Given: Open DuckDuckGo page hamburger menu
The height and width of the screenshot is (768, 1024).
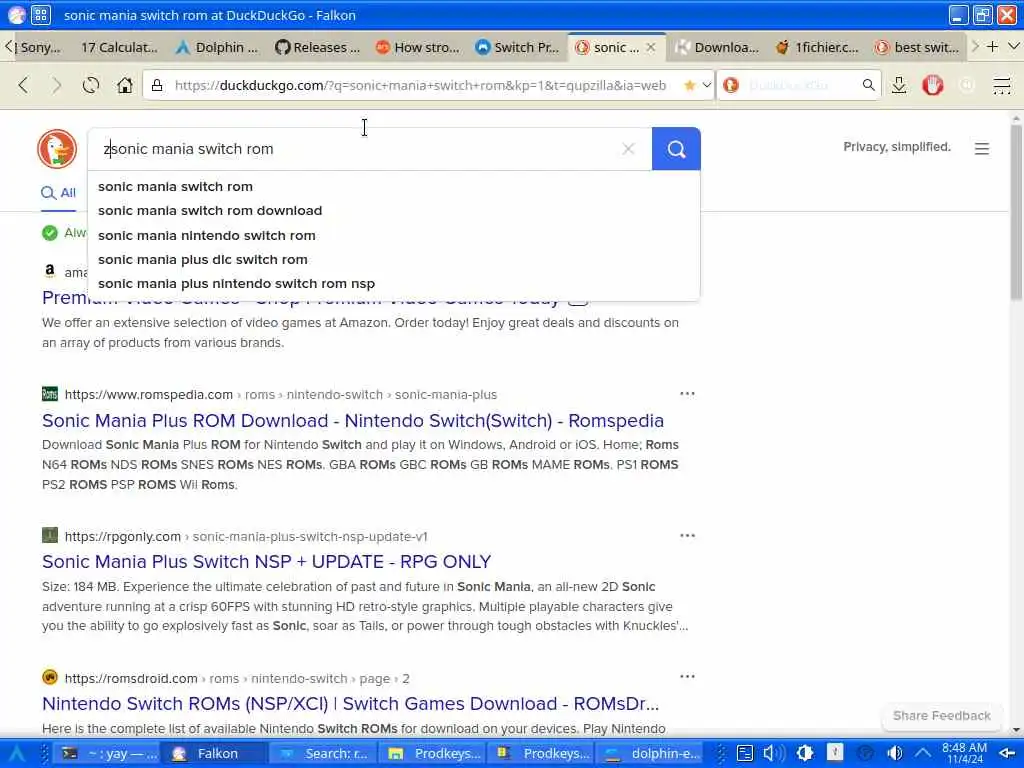Looking at the screenshot, I should tap(982, 149).
